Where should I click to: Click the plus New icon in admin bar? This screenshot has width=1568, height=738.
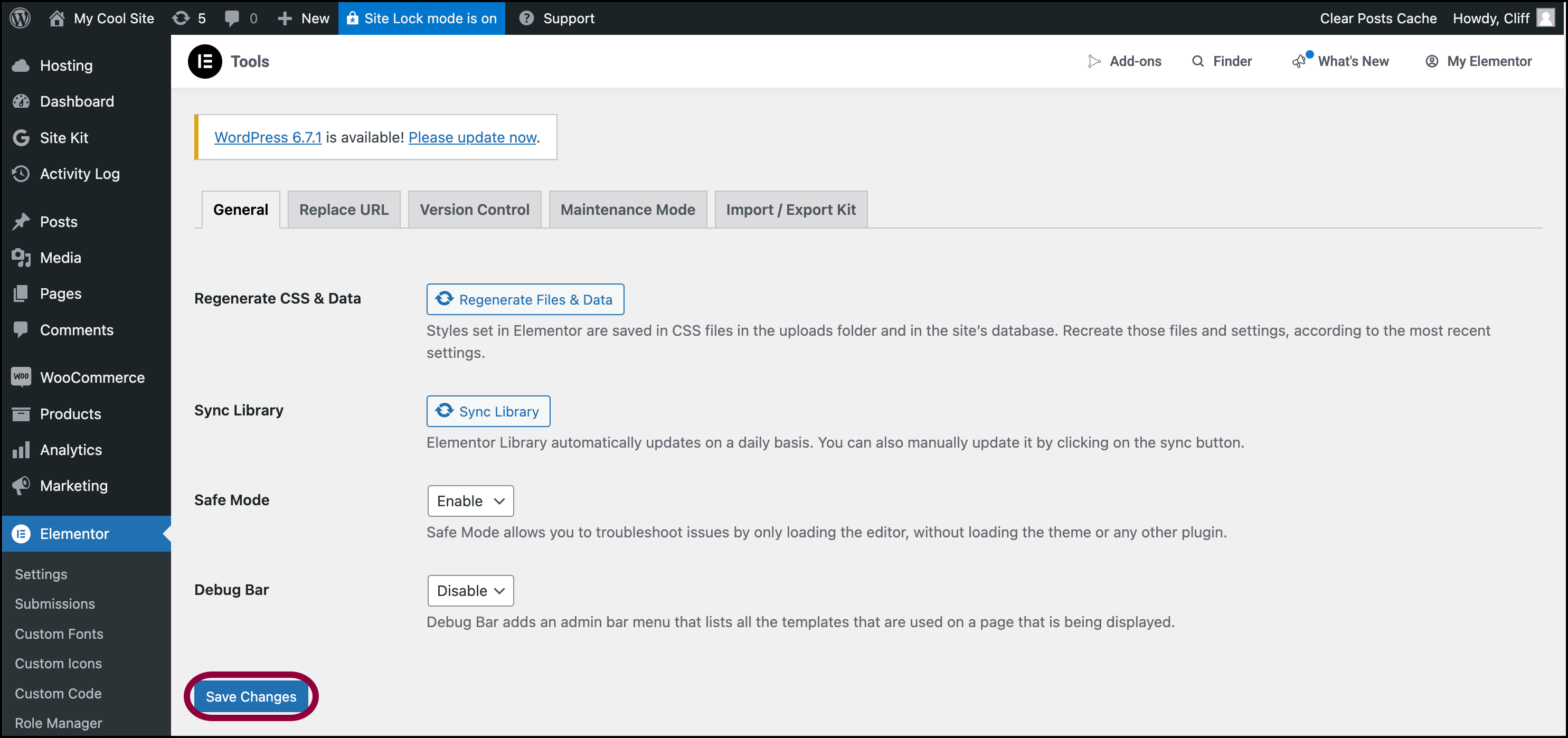coord(285,18)
